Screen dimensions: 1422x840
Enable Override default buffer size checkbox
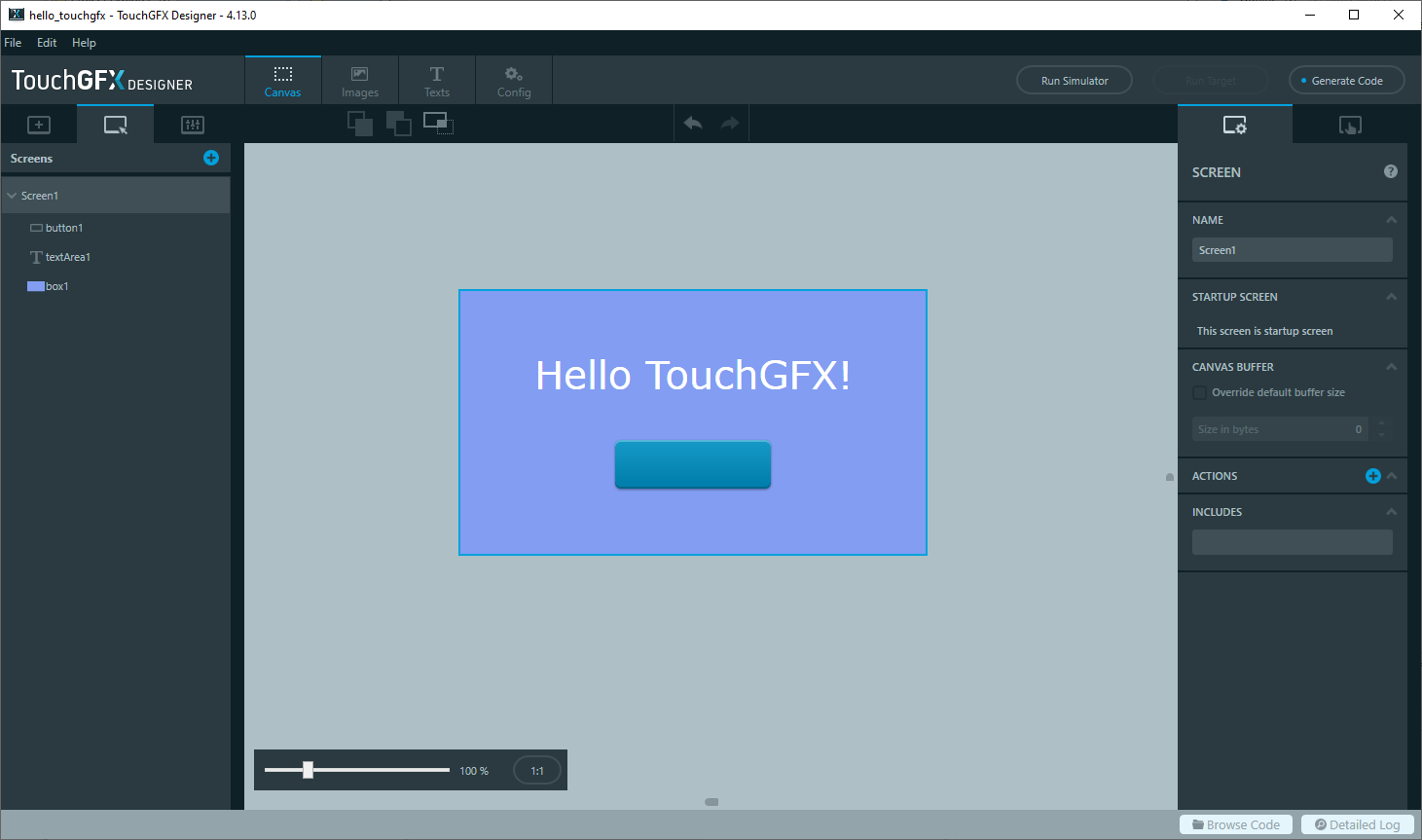[x=1200, y=392]
